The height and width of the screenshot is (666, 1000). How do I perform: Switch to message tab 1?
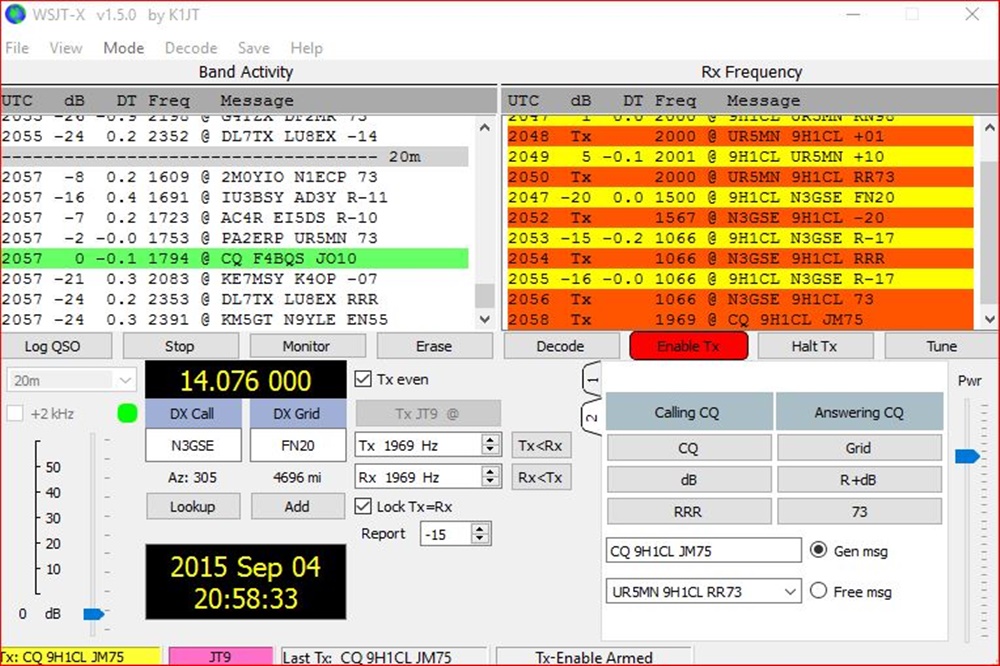click(x=591, y=381)
